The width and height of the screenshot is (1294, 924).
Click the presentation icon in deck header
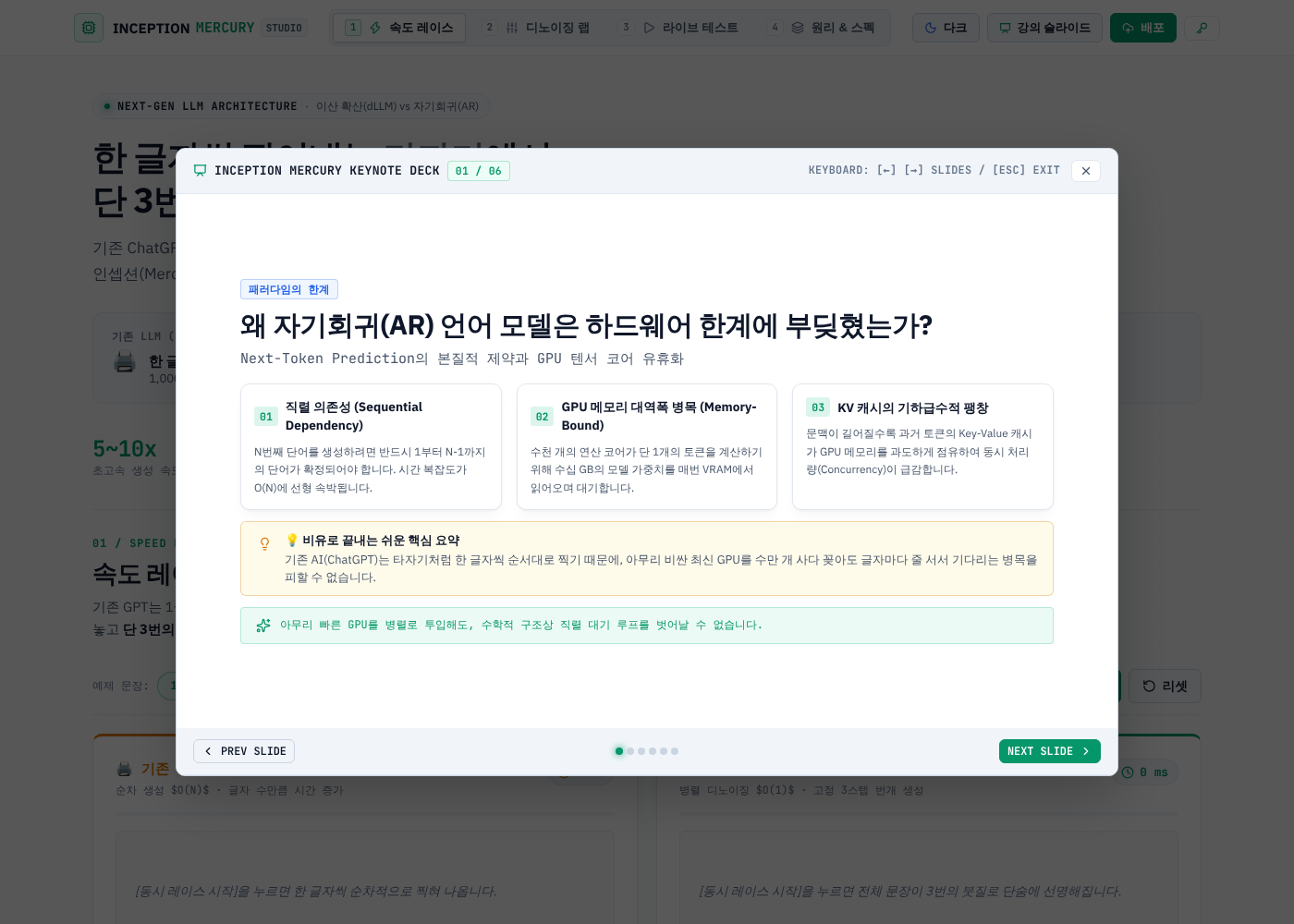point(200,171)
